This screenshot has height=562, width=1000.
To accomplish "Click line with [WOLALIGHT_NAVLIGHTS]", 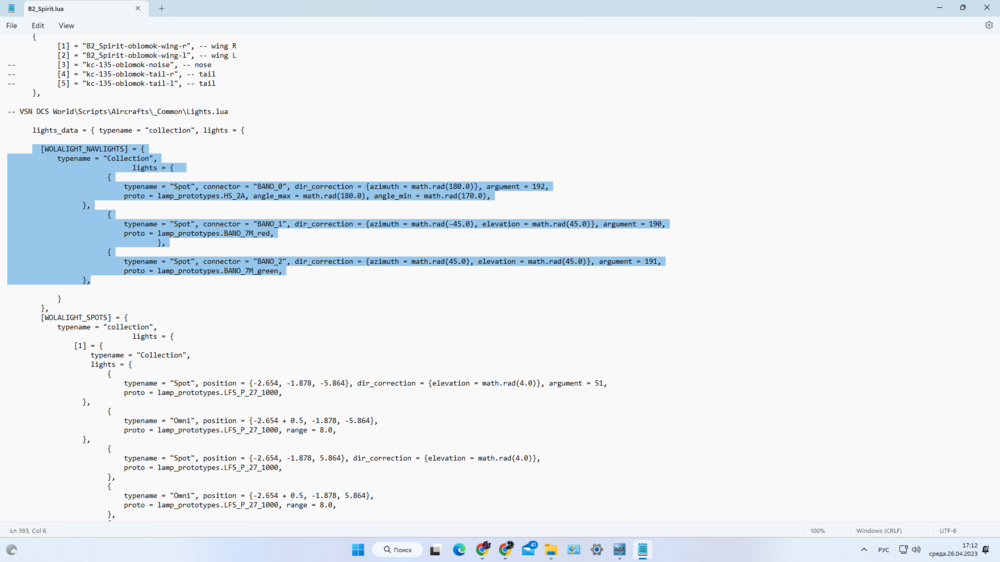I will (92, 149).
